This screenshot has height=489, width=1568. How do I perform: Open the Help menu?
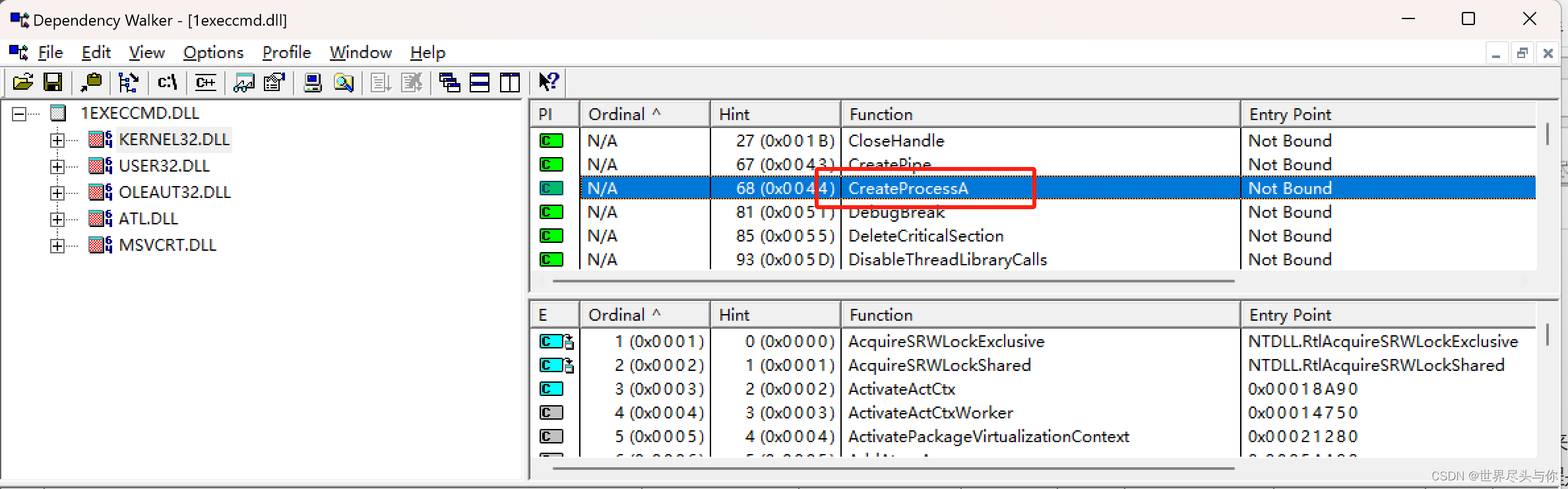coord(427,52)
